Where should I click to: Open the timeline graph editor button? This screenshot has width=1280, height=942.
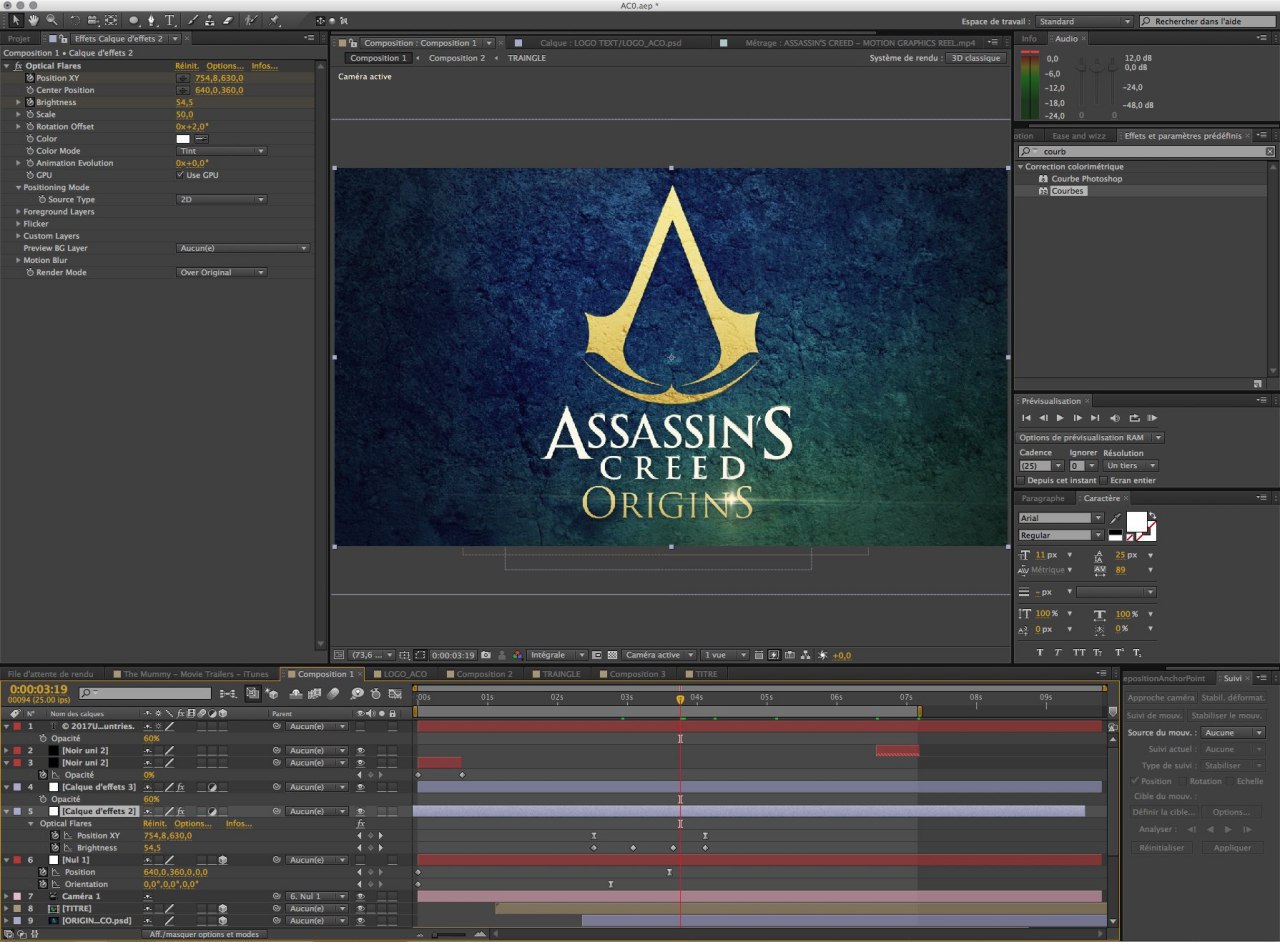[395, 693]
